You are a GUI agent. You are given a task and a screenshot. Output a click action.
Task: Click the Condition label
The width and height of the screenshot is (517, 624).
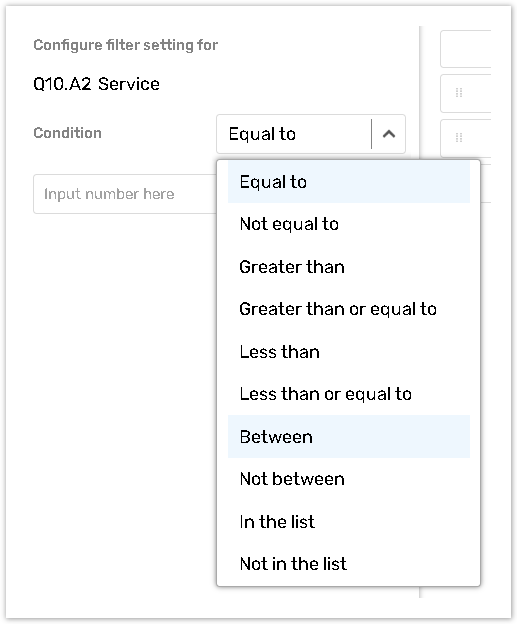(x=68, y=133)
